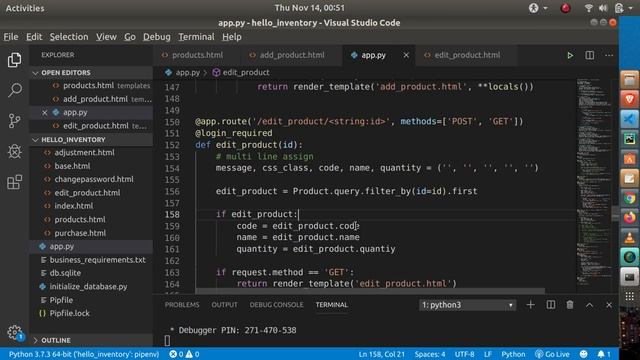The height and width of the screenshot is (360, 640).
Task: Open the Edit menu
Action: point(34,37)
